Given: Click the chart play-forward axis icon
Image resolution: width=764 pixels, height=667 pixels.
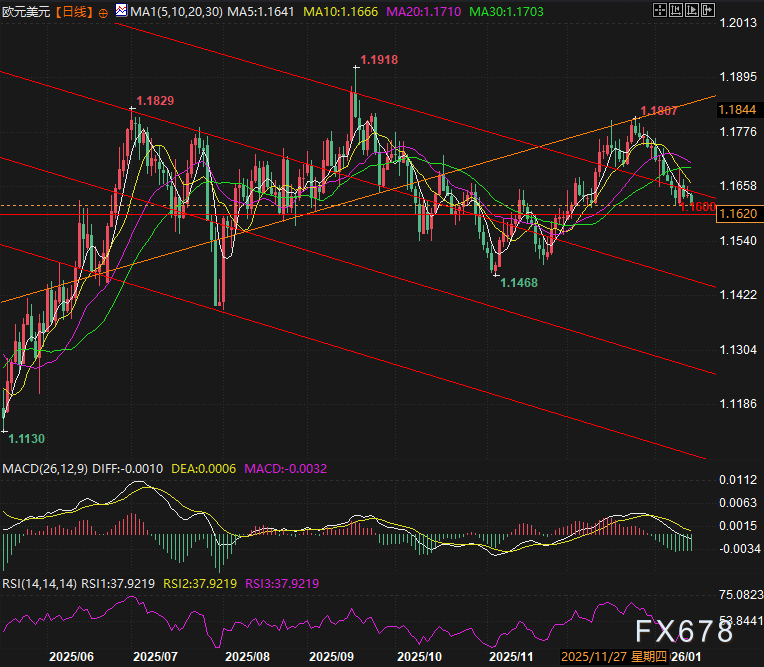Looking at the screenshot, I should [691, 10].
